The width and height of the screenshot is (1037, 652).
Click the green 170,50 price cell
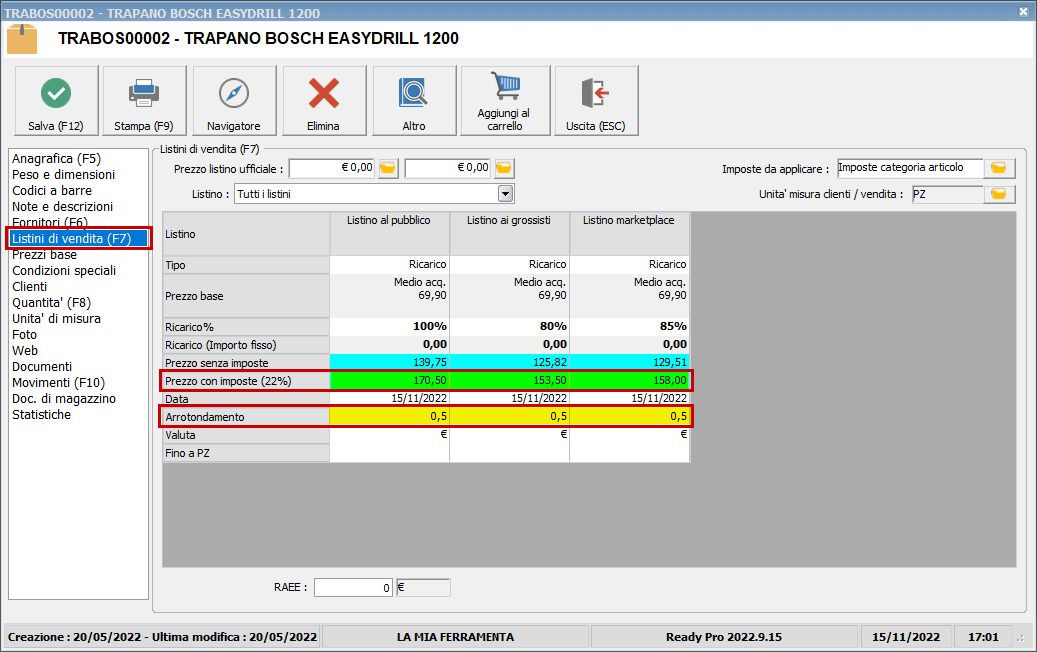[389, 381]
